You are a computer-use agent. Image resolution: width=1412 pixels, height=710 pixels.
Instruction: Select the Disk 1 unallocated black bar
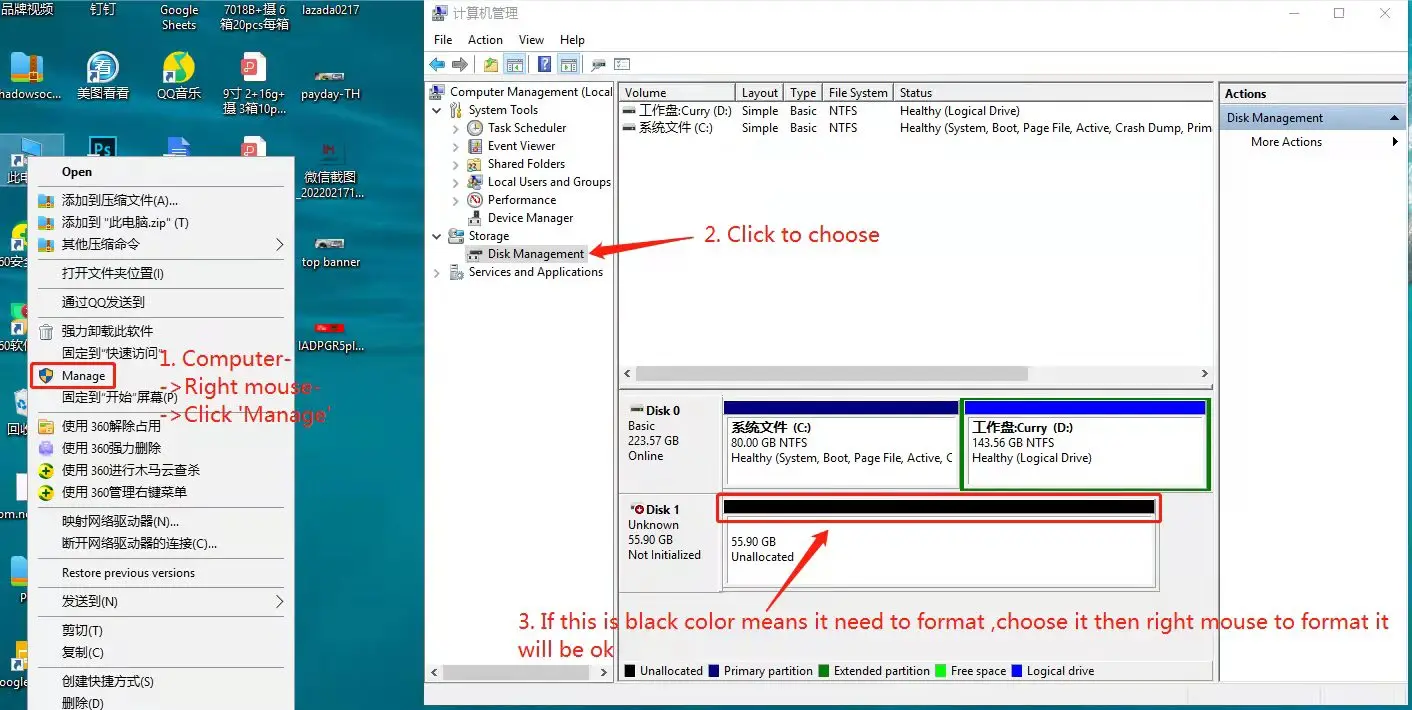coord(938,508)
